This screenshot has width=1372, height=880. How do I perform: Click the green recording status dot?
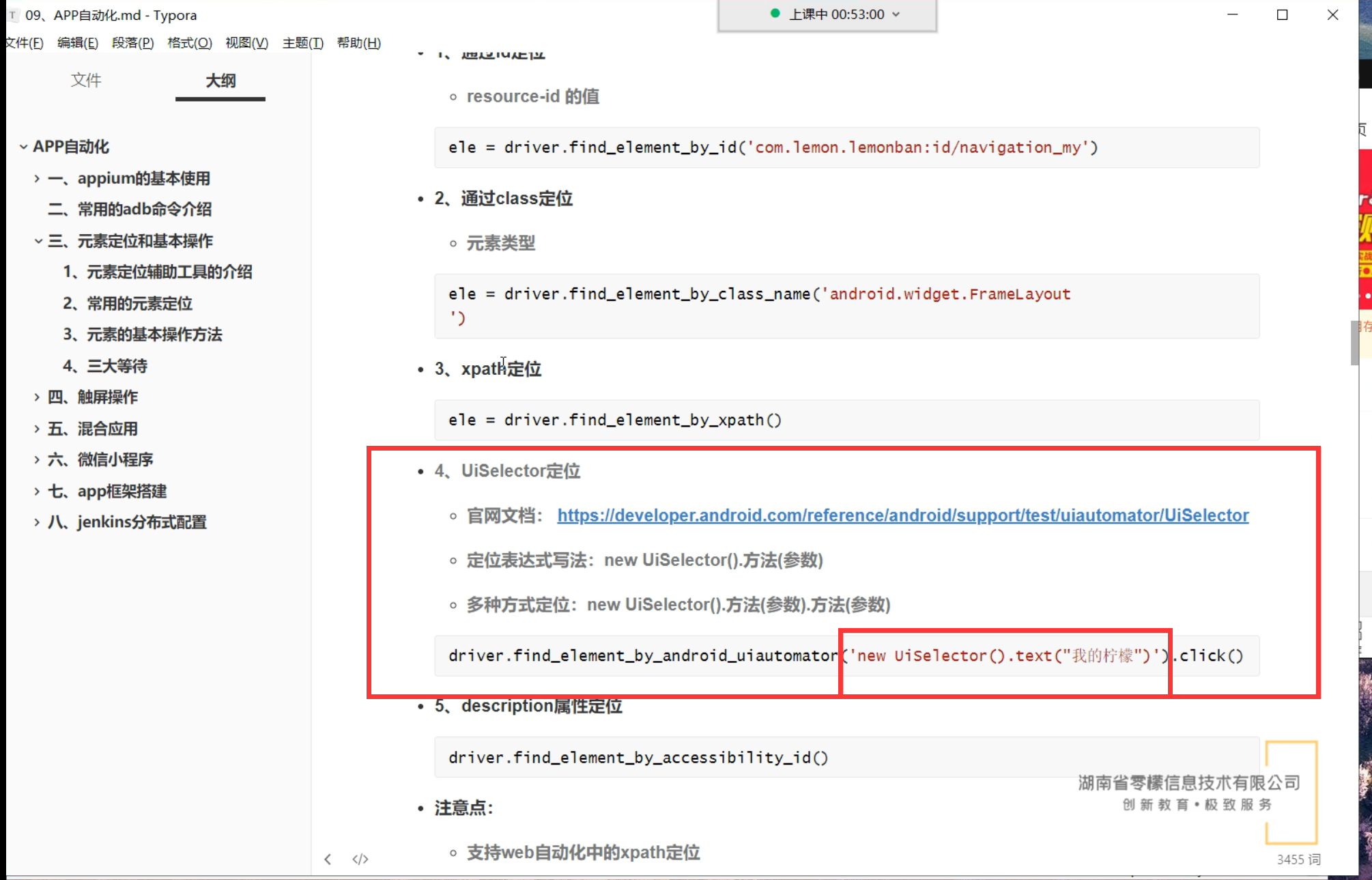[775, 14]
